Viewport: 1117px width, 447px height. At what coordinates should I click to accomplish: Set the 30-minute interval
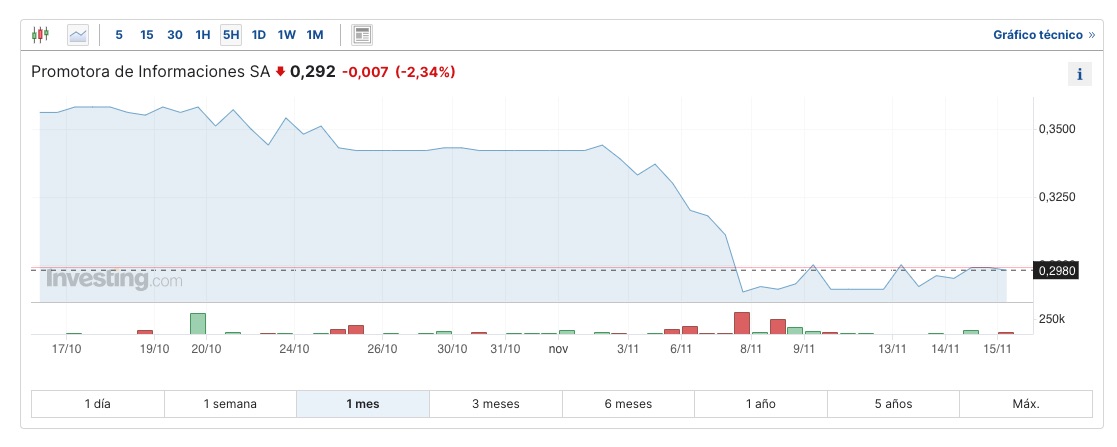point(175,35)
